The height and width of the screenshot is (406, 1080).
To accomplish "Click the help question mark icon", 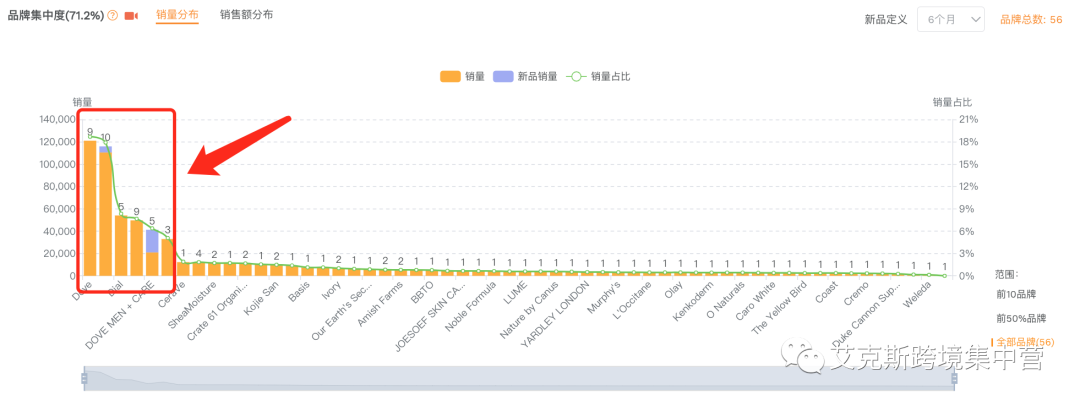I will pyautogui.click(x=112, y=16).
